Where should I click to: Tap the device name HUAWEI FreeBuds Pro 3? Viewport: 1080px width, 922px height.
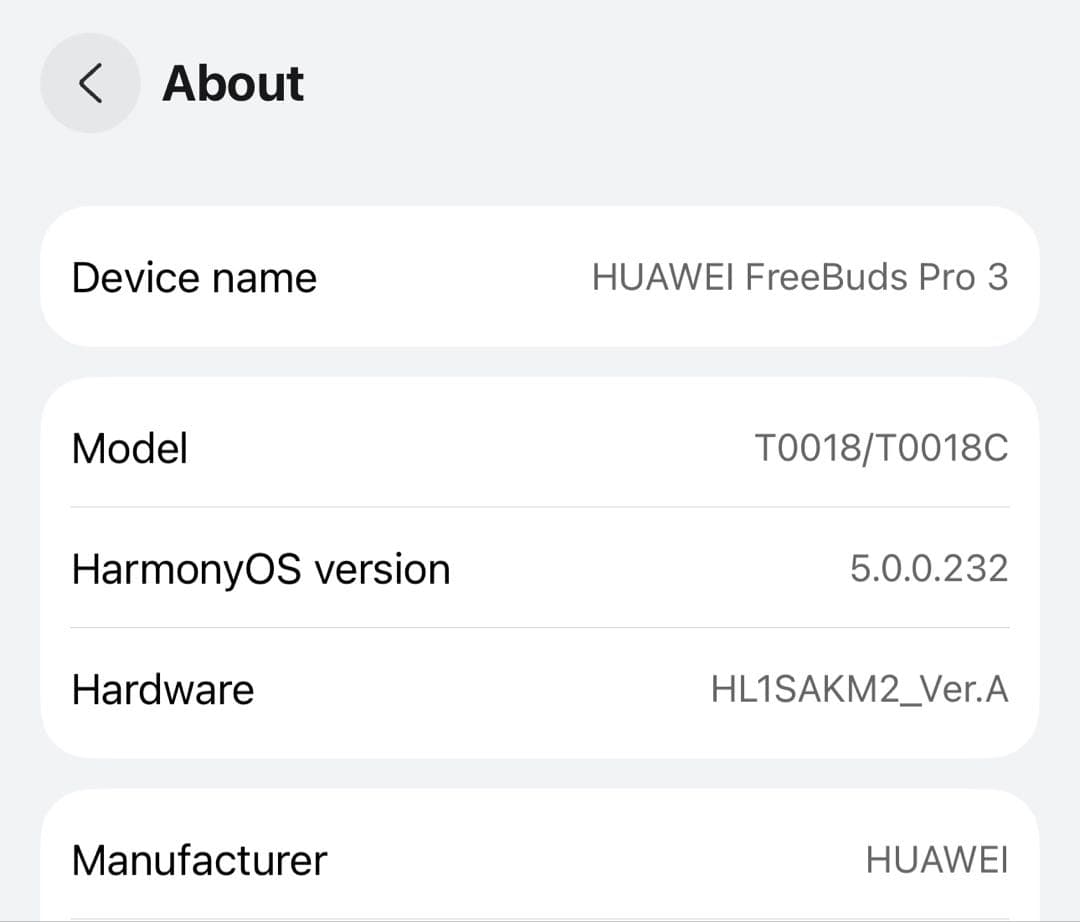coord(801,277)
